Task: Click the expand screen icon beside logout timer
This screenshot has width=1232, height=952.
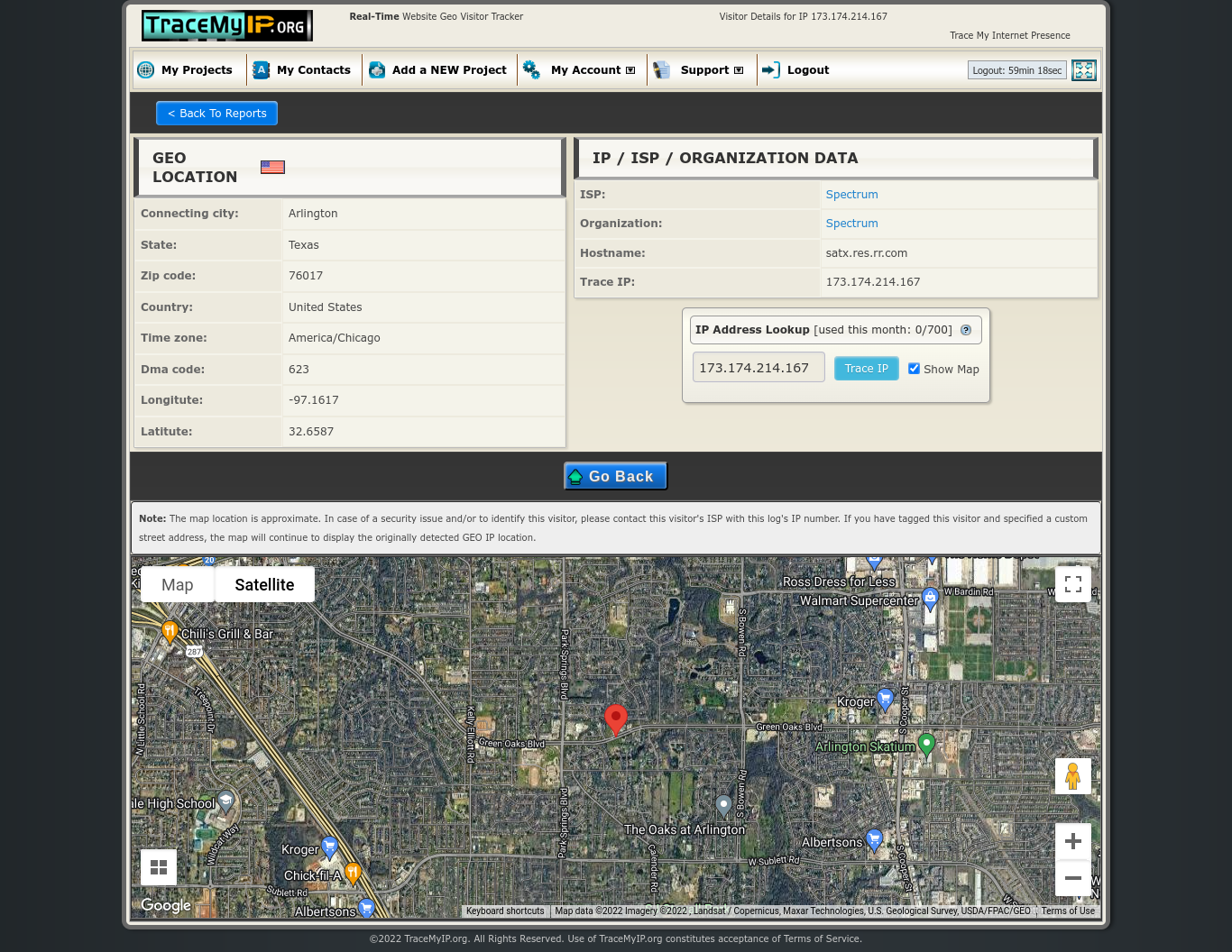Action: click(x=1083, y=70)
